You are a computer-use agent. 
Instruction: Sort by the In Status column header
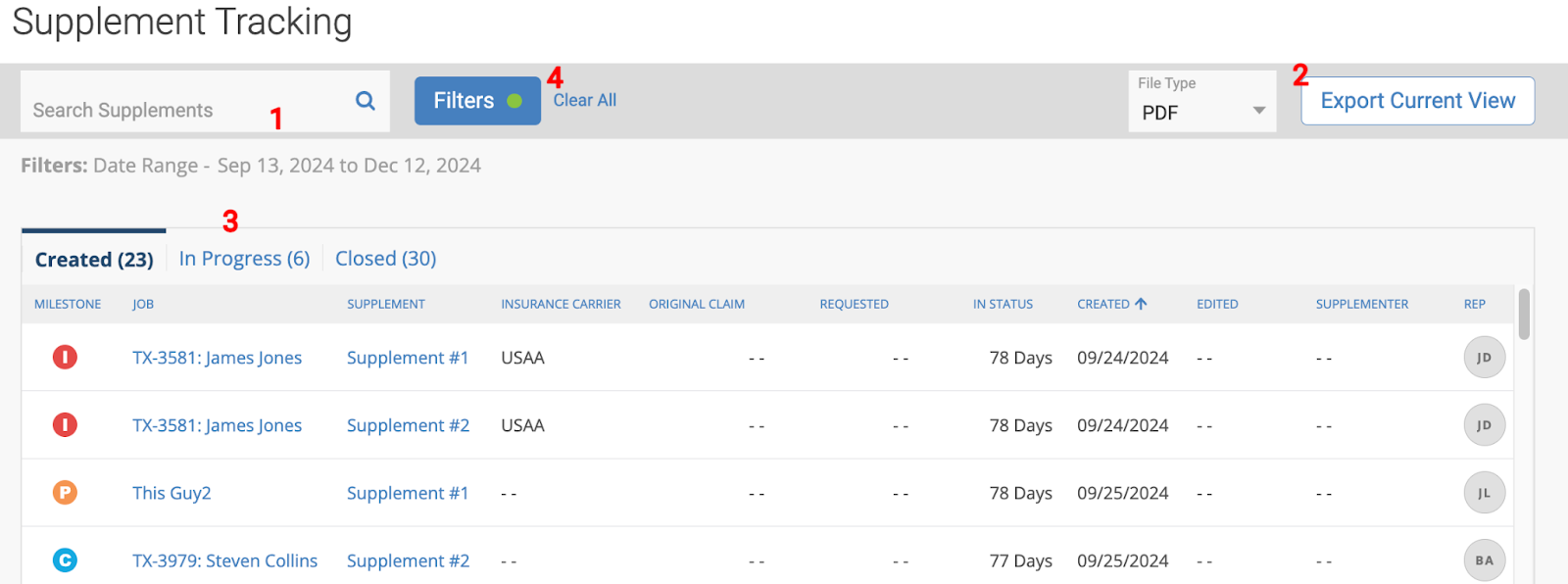[x=1003, y=304]
